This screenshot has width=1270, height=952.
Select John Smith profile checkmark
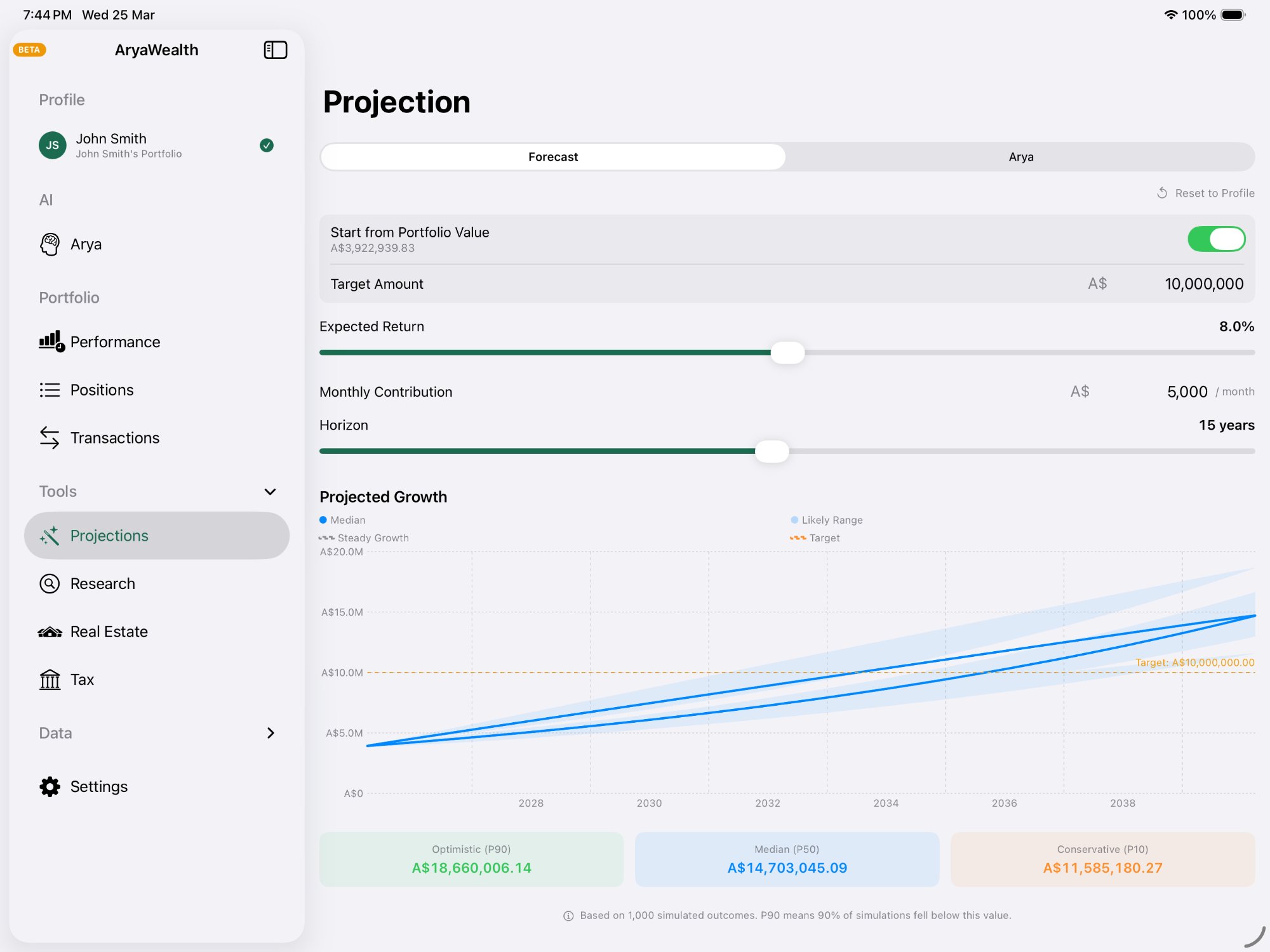point(267,145)
